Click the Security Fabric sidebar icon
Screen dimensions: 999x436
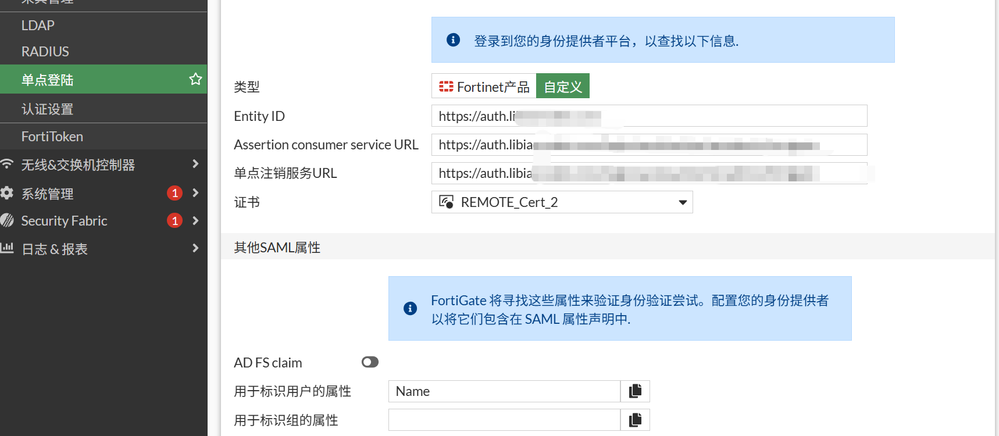8,221
